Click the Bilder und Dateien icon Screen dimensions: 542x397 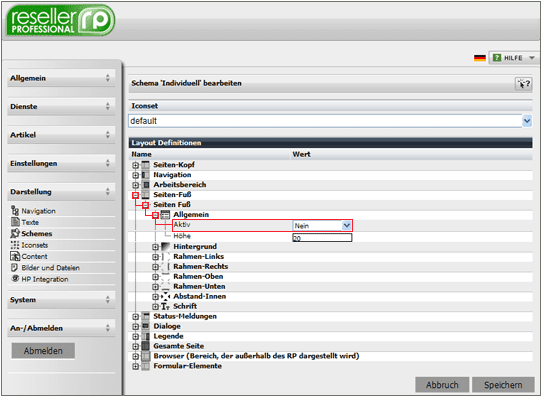coord(15,267)
